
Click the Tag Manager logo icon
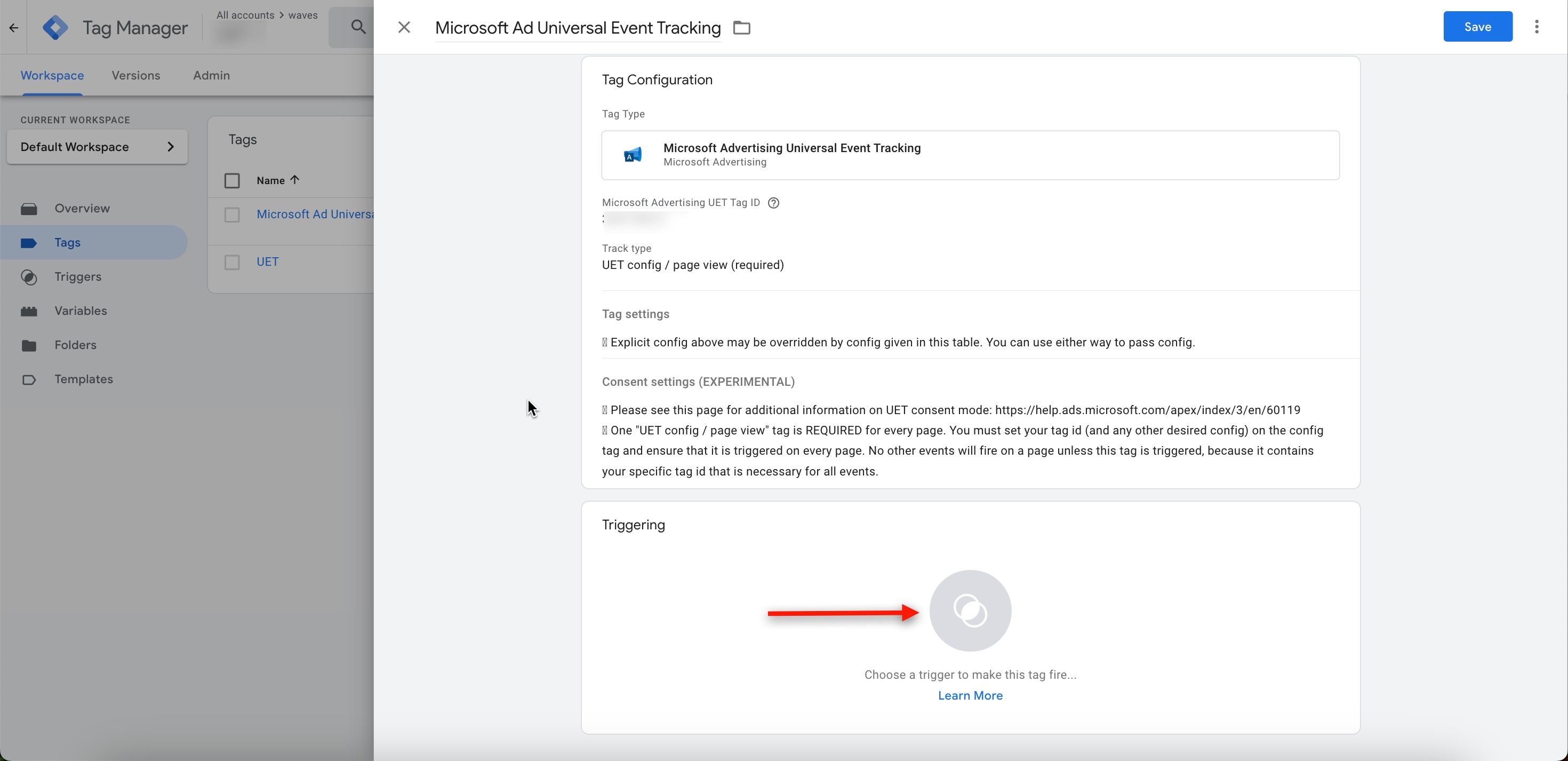pos(55,27)
